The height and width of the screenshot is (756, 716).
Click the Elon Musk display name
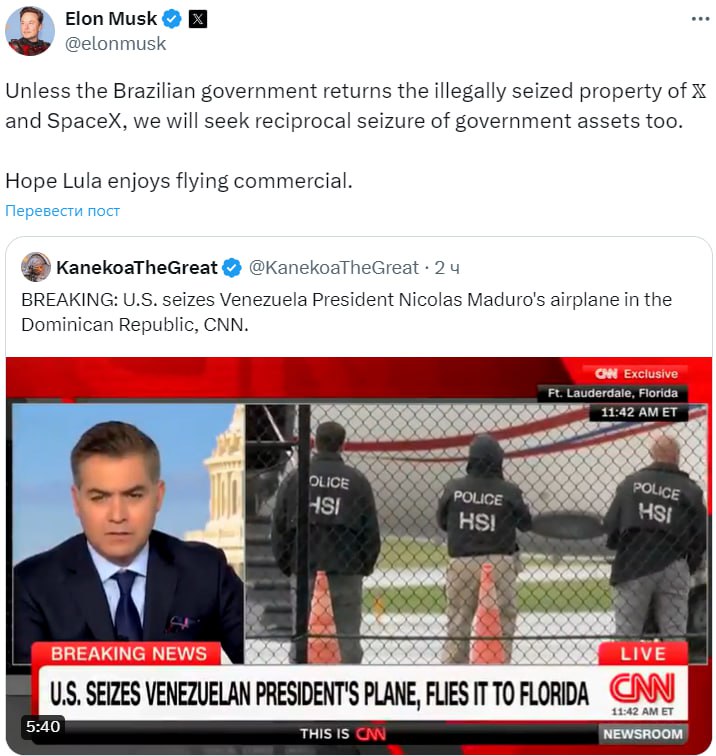point(111,19)
